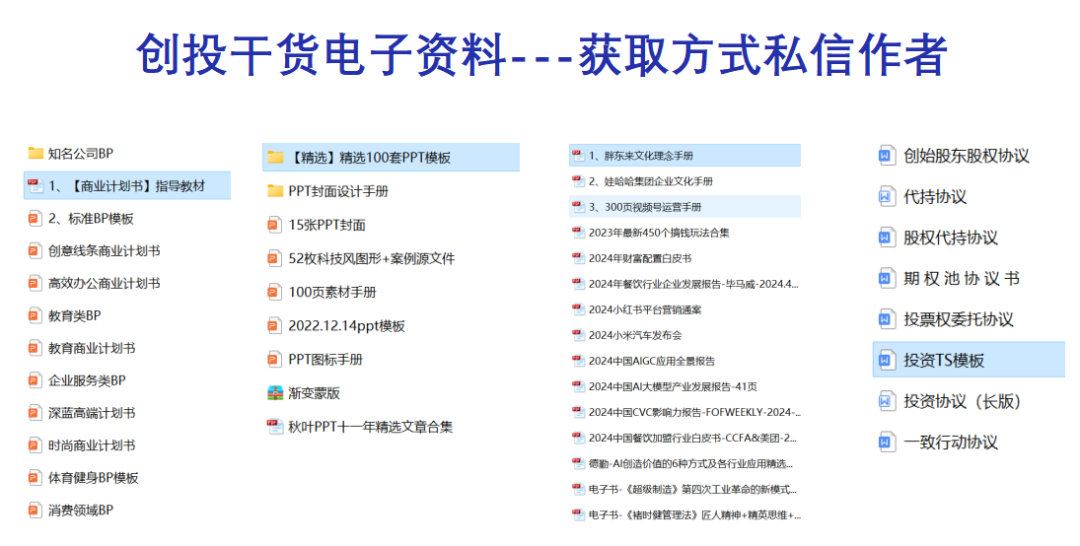This screenshot has width=1080, height=546.
Task: Click PowerPoint icon beside PPT图标手册
Action: pos(275,359)
